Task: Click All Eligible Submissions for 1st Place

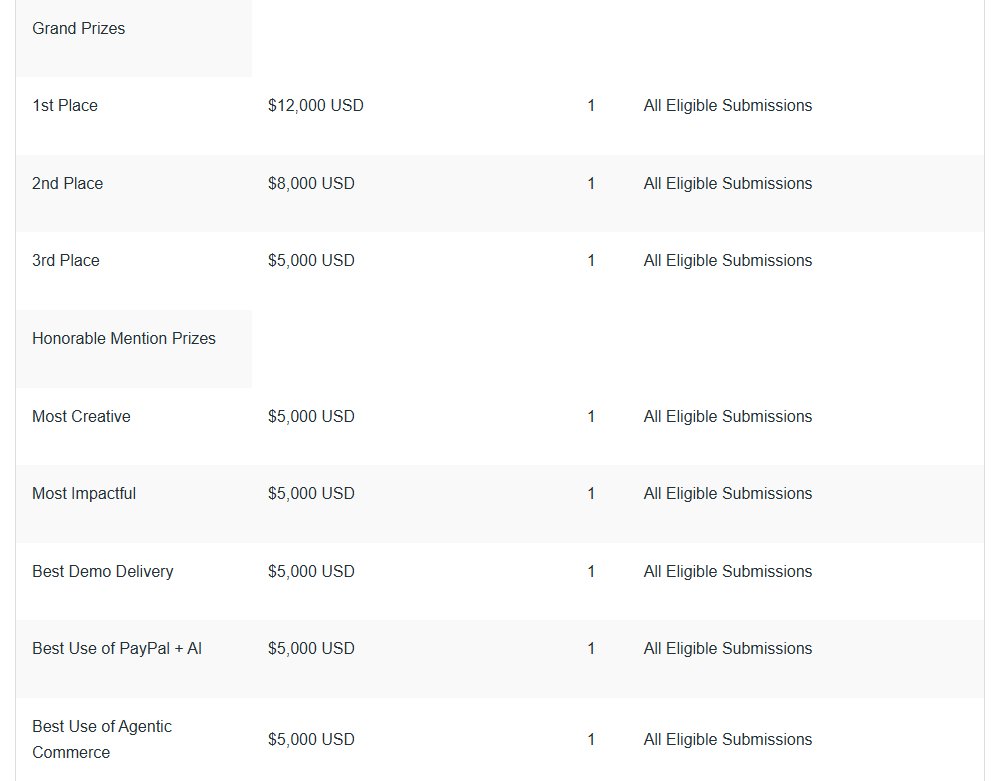Action: (x=728, y=106)
